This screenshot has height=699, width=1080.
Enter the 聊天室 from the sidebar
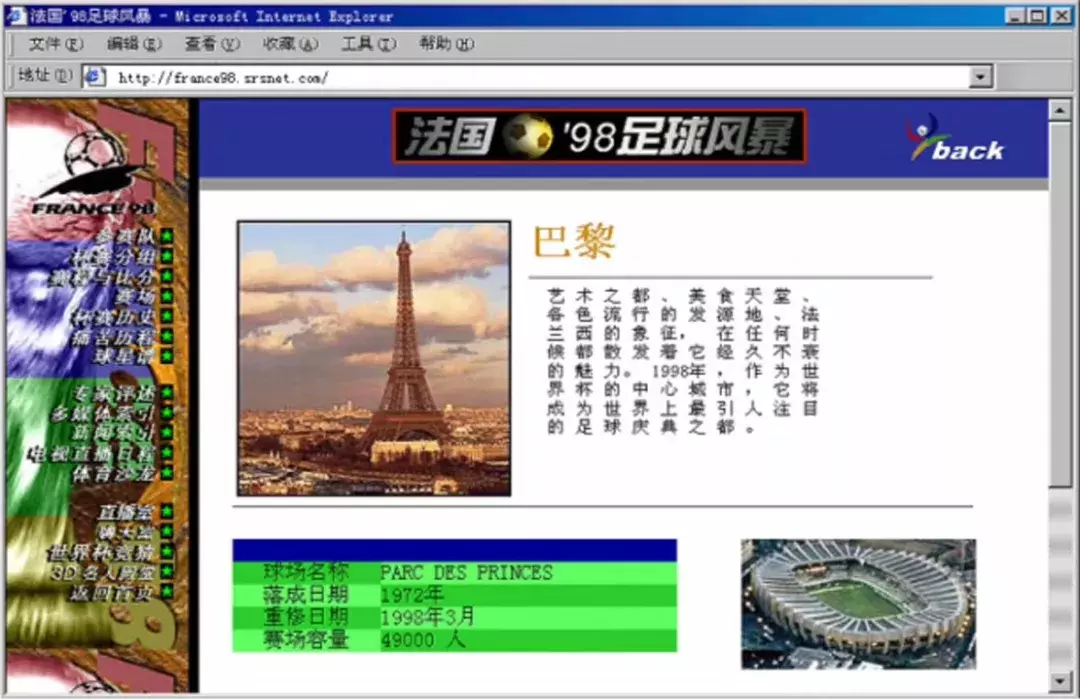pyautogui.click(x=127, y=532)
